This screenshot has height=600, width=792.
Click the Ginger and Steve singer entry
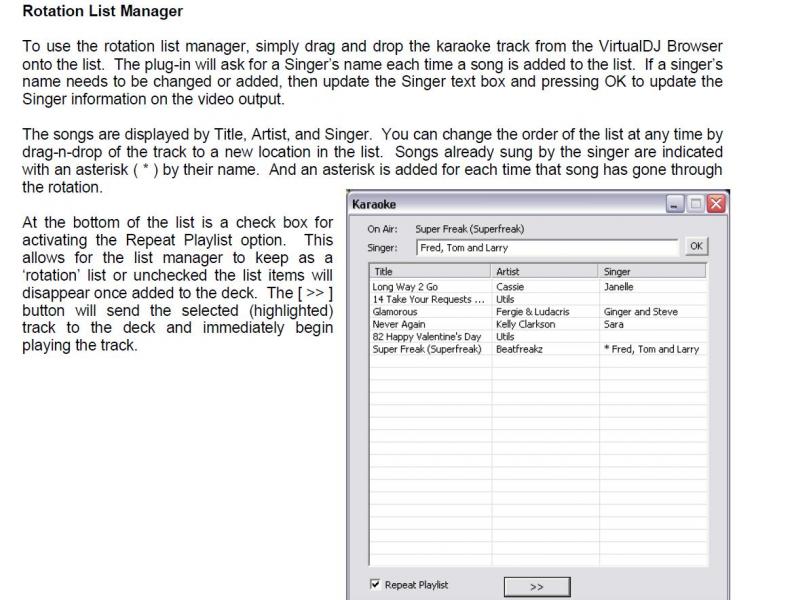point(640,312)
